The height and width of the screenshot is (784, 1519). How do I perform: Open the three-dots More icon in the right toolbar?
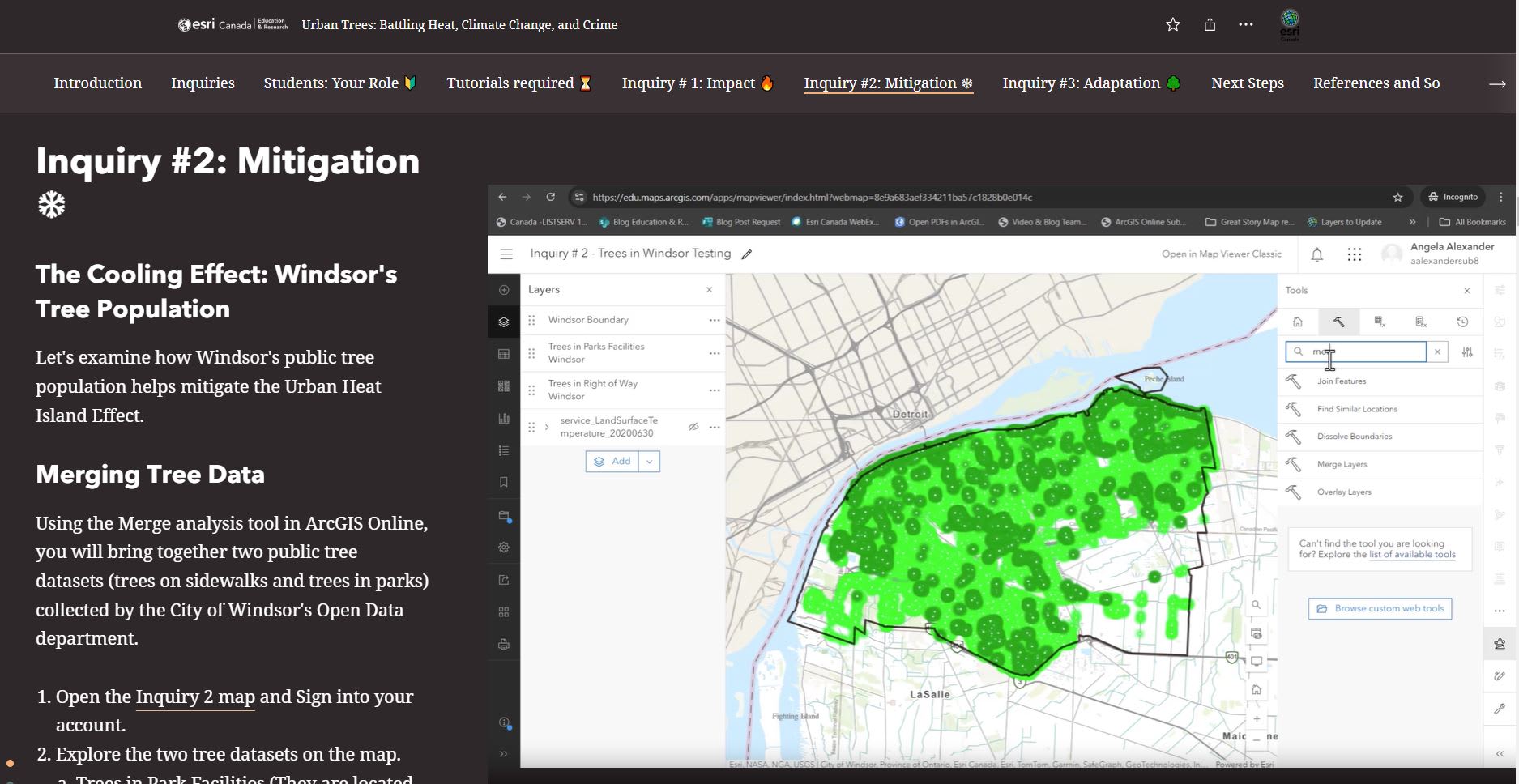pyautogui.click(x=1500, y=611)
